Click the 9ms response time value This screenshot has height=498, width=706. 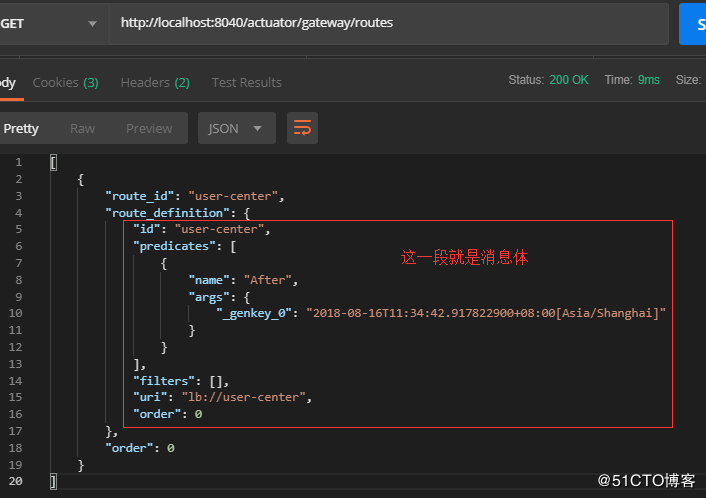648,80
